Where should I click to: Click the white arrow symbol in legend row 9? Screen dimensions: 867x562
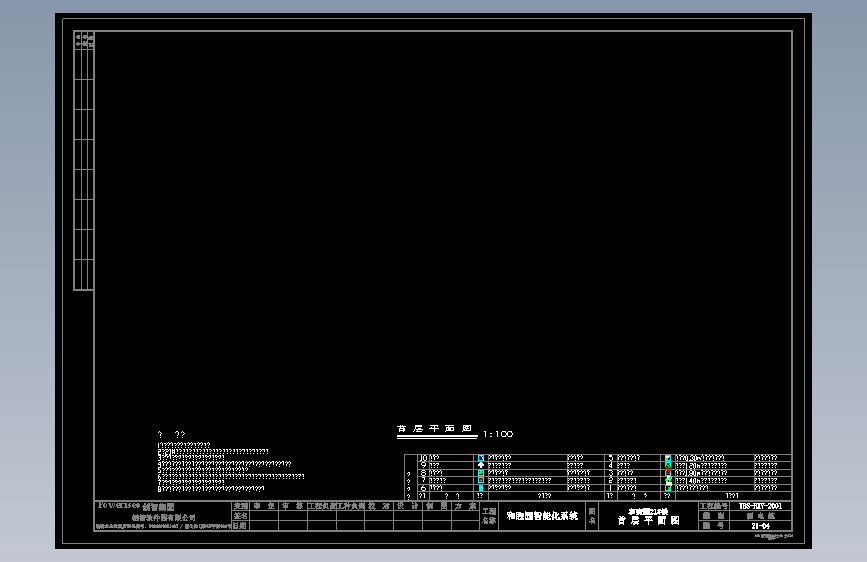coord(480,465)
